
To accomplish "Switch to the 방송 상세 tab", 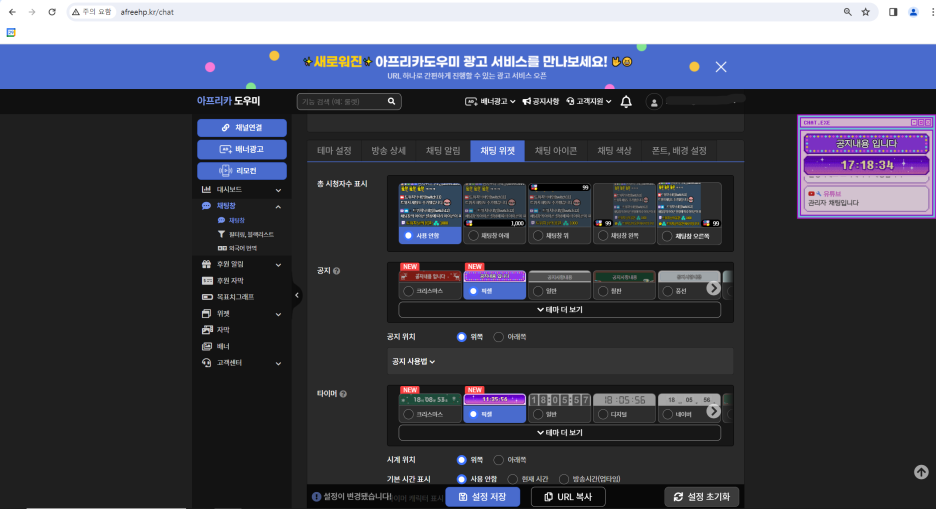I will [389, 151].
